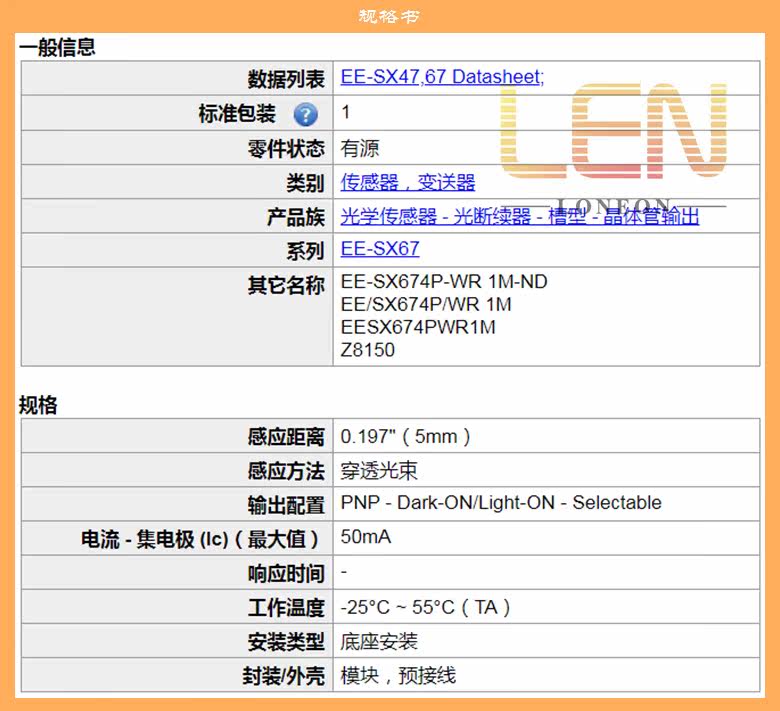This screenshot has width=780, height=711.
Task: Click the sensing method value 穿透光束
Action: click(379, 470)
